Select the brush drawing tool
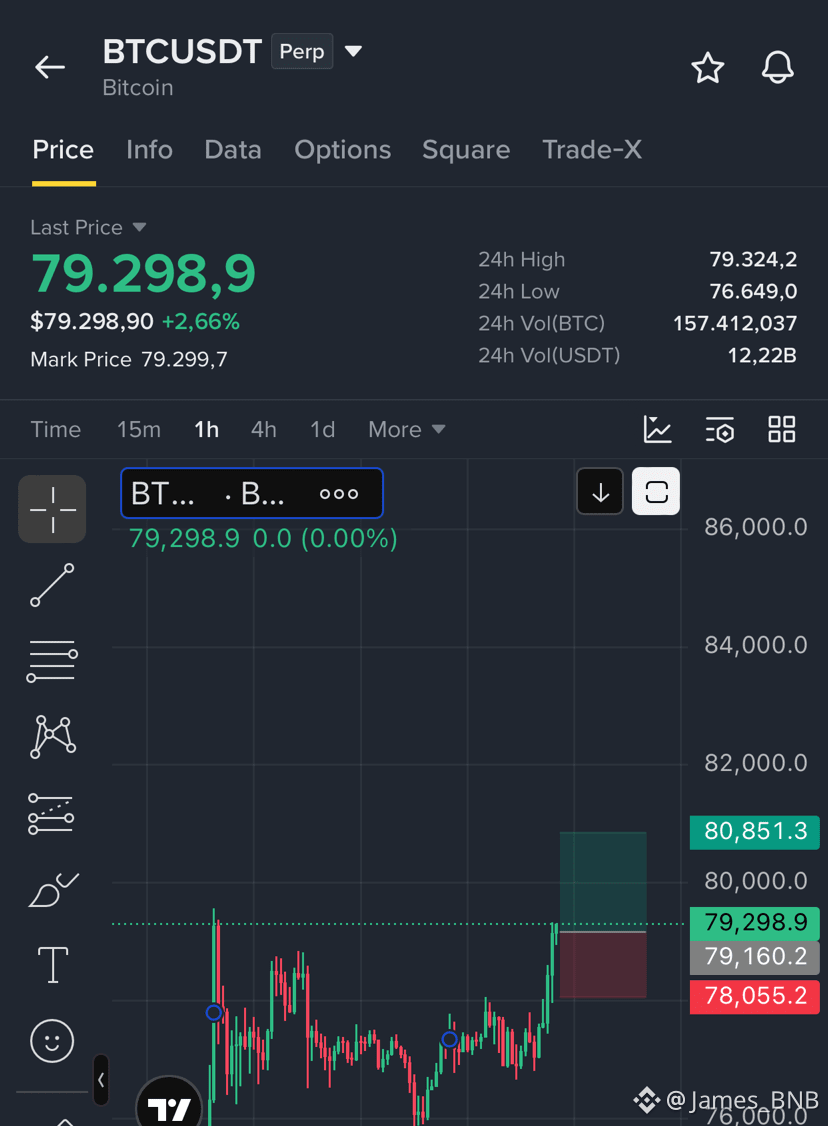 [53, 890]
